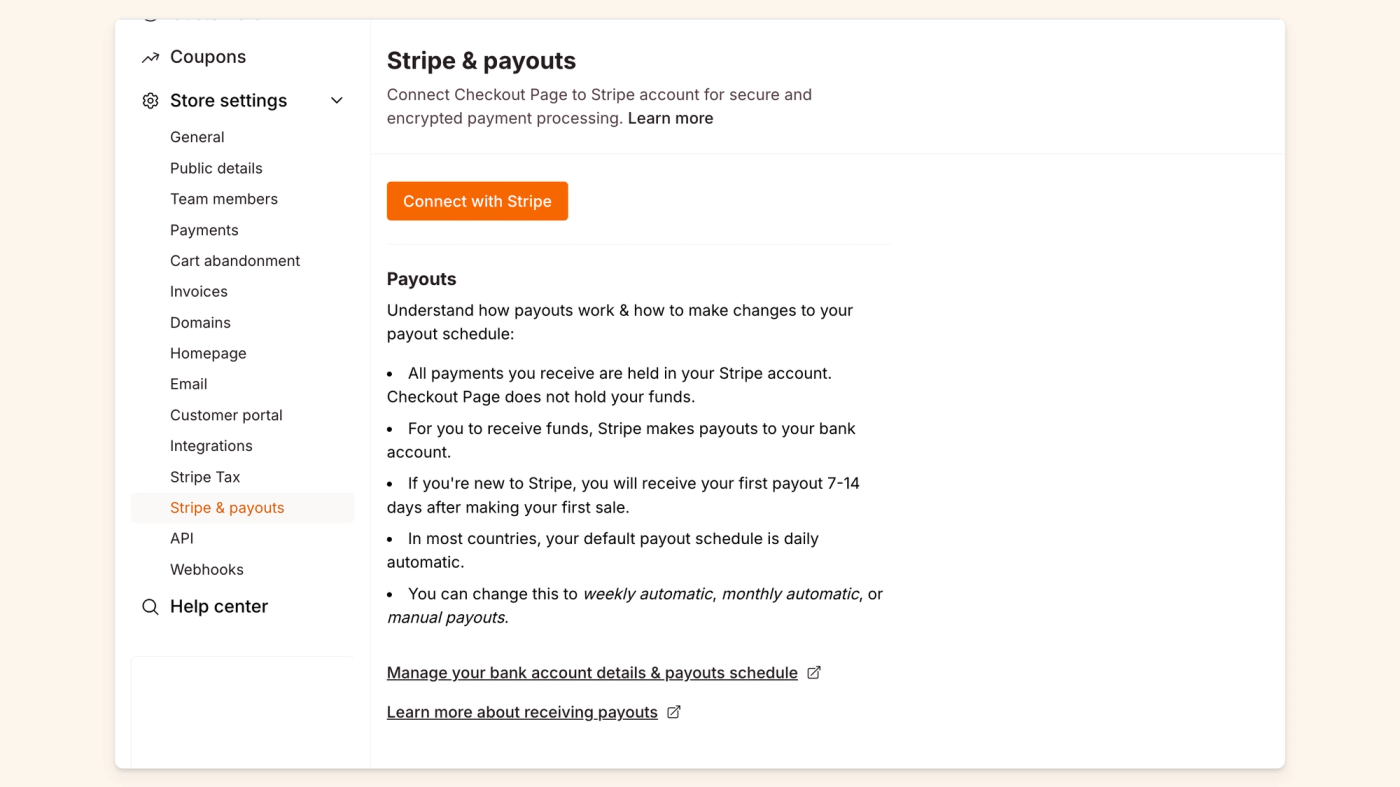1400x787 pixels.
Task: Open the Payments settings section
Action: pyautogui.click(x=204, y=230)
